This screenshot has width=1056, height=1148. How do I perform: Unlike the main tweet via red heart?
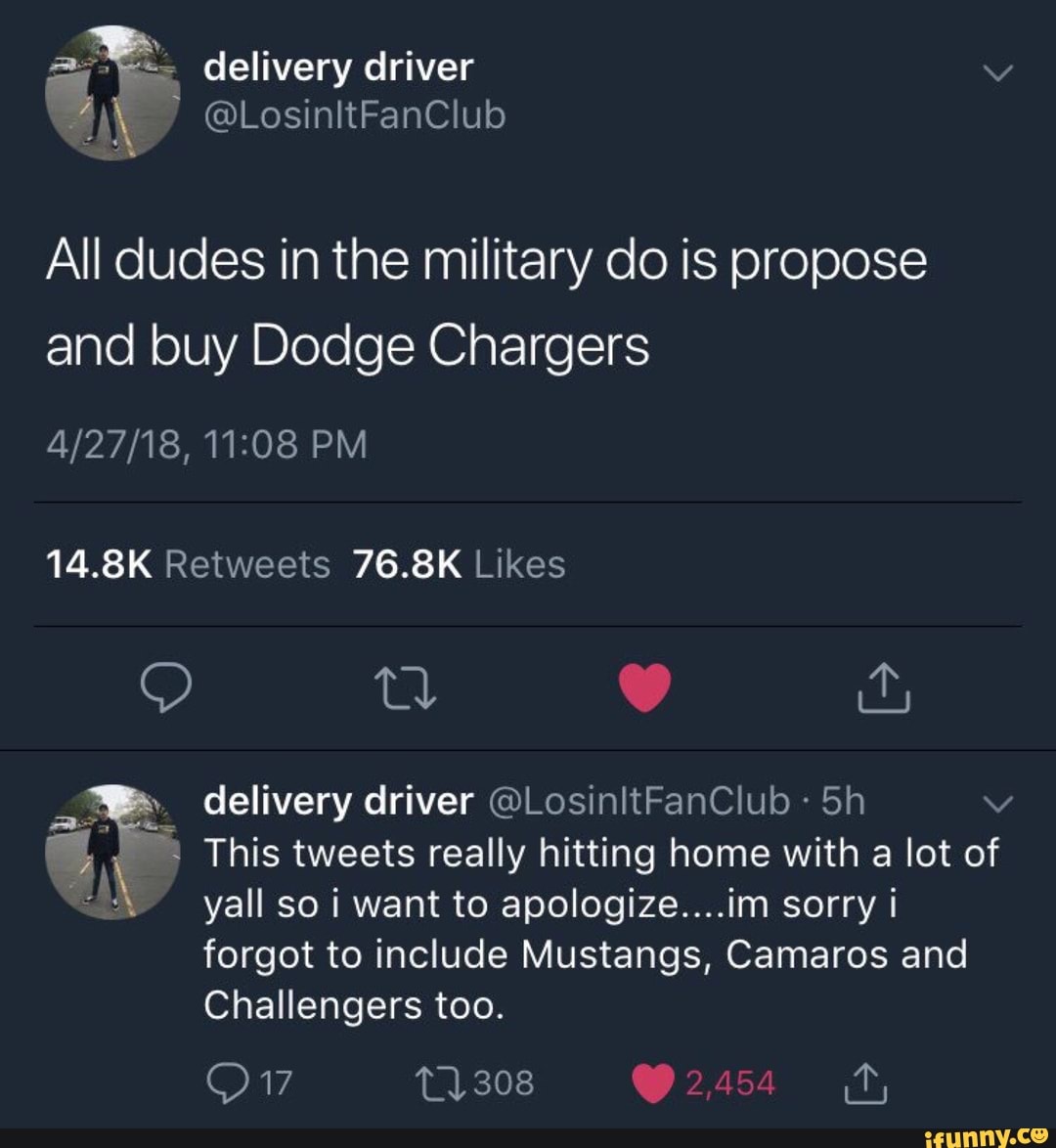coord(644,687)
